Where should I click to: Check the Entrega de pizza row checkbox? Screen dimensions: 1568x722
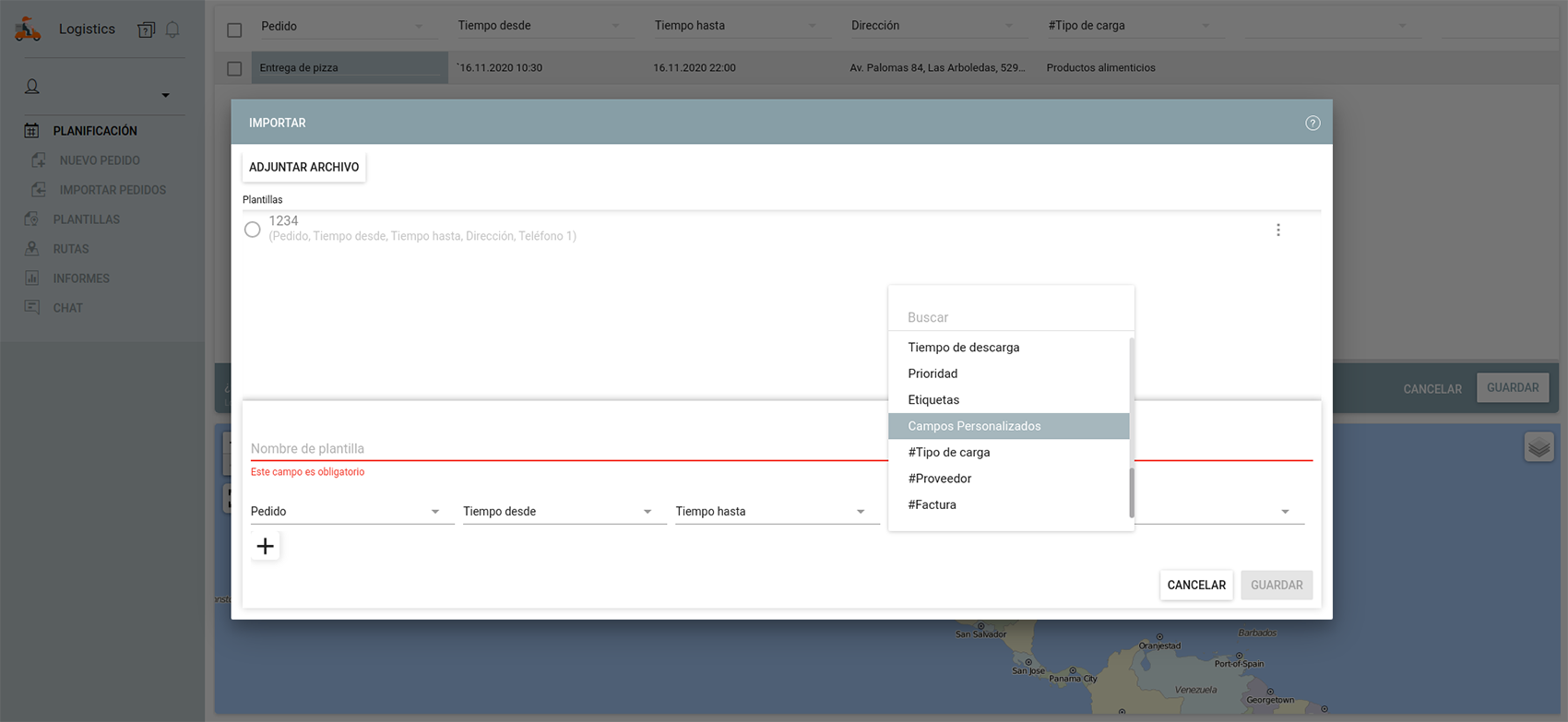(x=234, y=68)
